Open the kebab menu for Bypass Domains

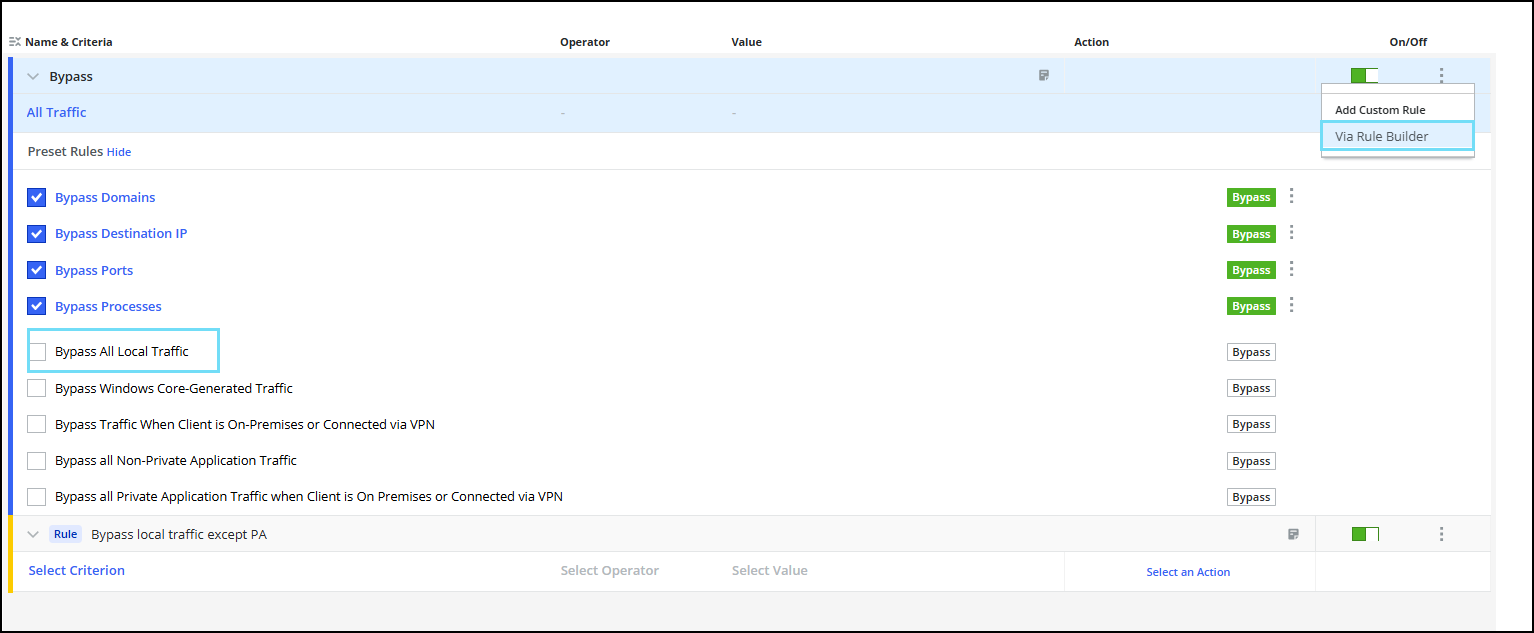[1292, 196]
